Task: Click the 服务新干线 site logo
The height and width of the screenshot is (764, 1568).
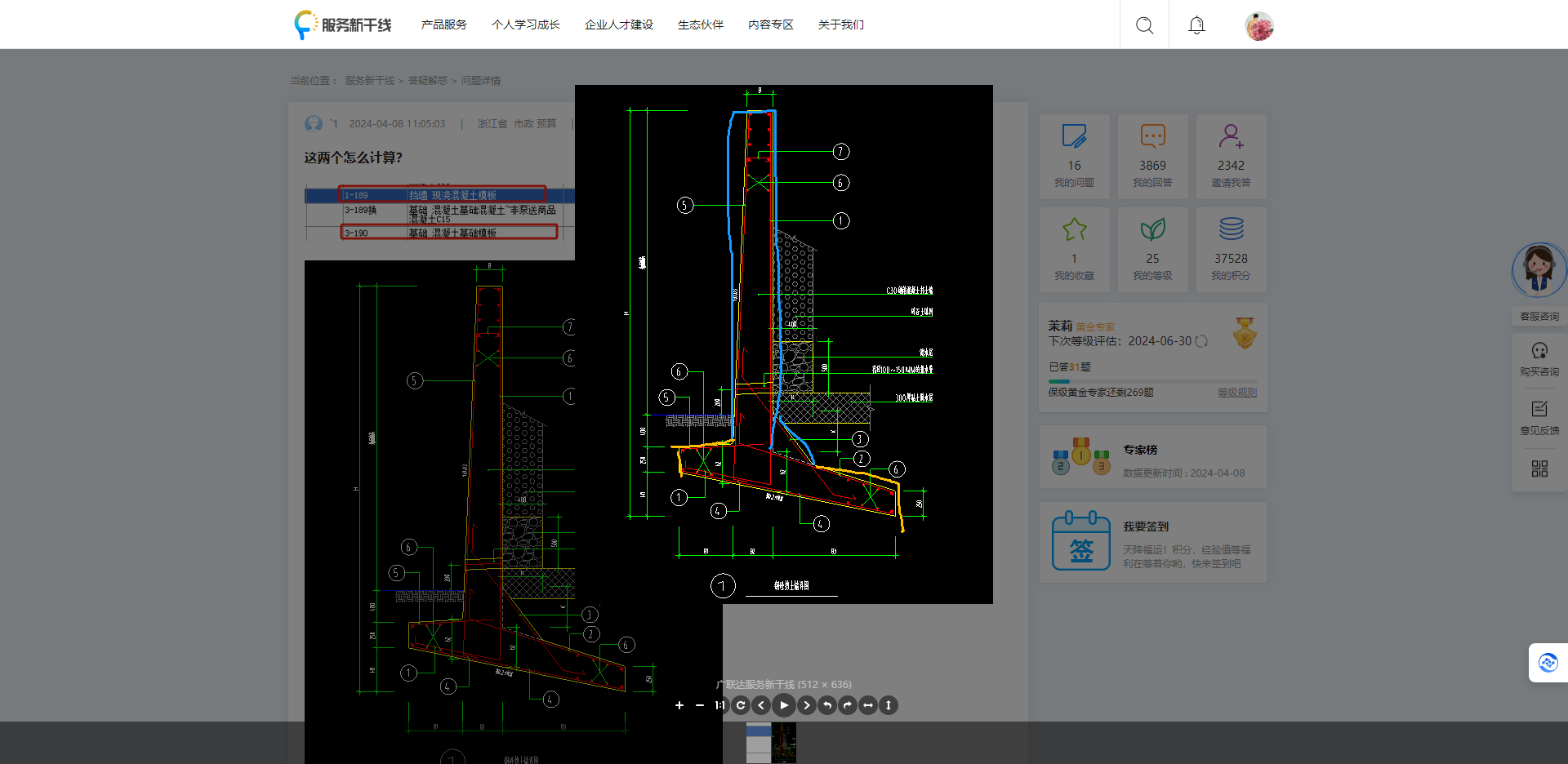Action: [343, 24]
